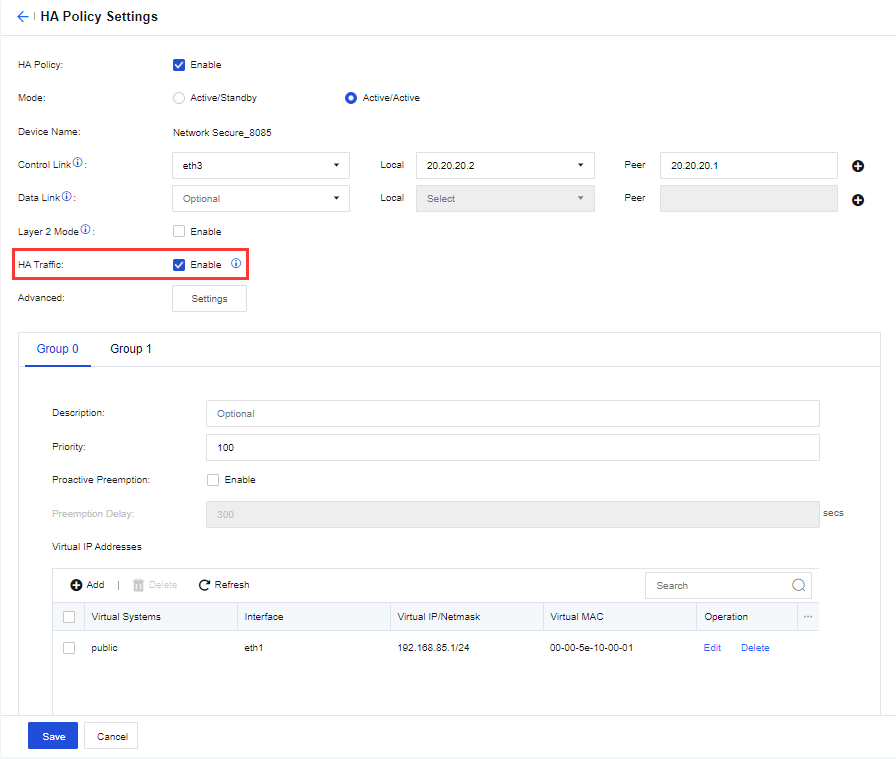Click the back arrow beside HA Policy Settings
This screenshot has width=896, height=759.
(x=22, y=17)
